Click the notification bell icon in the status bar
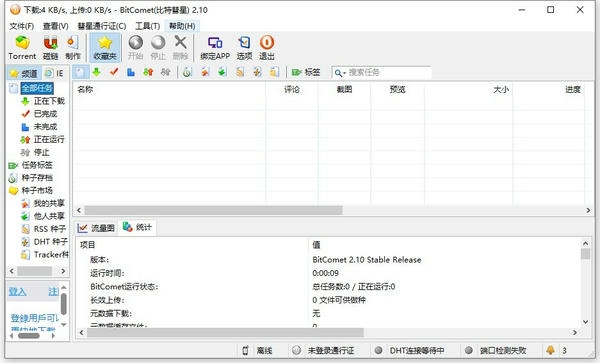The image size is (600, 363). 550,350
